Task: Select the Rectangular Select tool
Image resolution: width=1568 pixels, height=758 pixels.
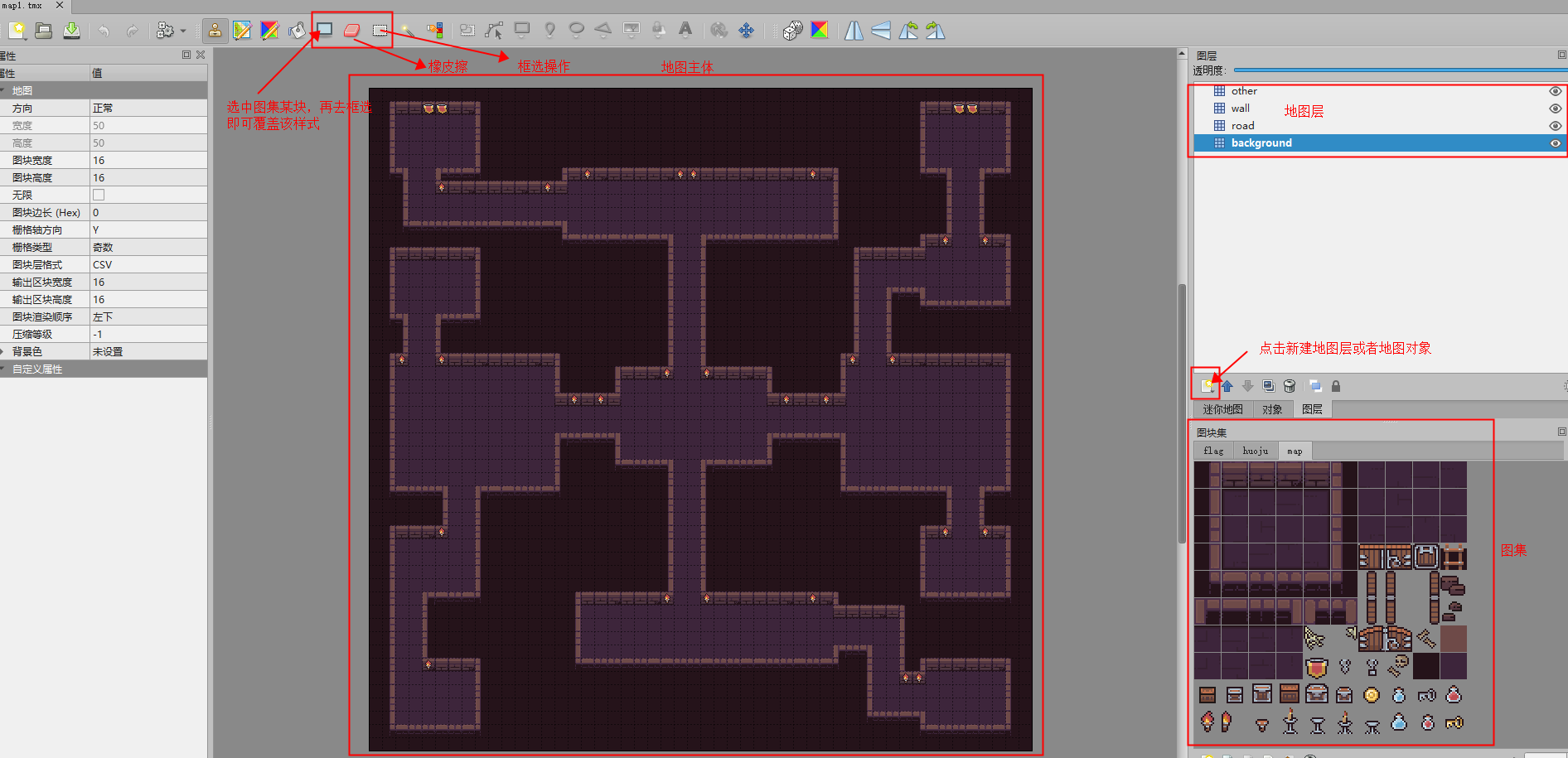Action: click(380, 31)
